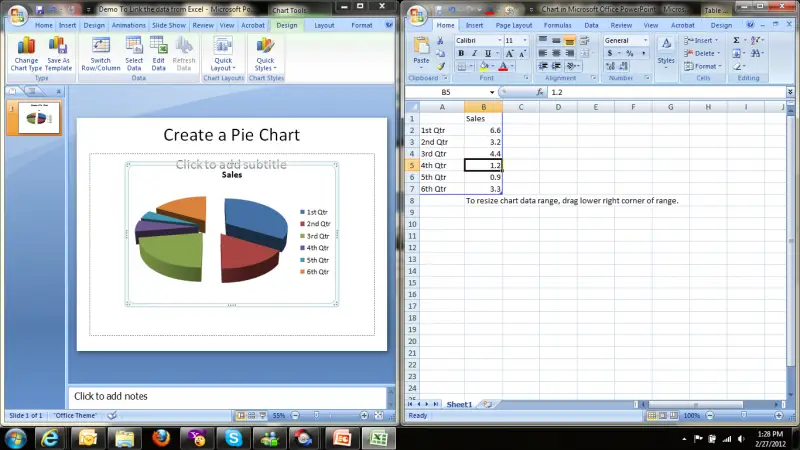The image size is (800, 450).
Task: Click Font Color button in Excel
Action: (503, 66)
